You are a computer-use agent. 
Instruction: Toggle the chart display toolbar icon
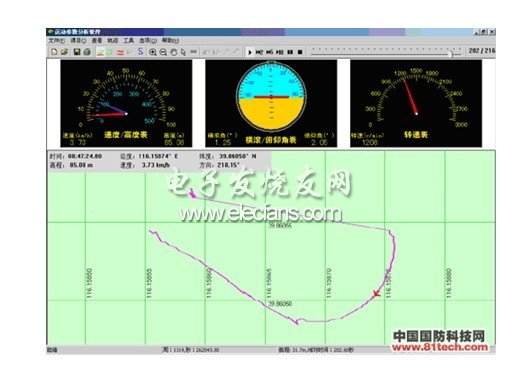100,52
